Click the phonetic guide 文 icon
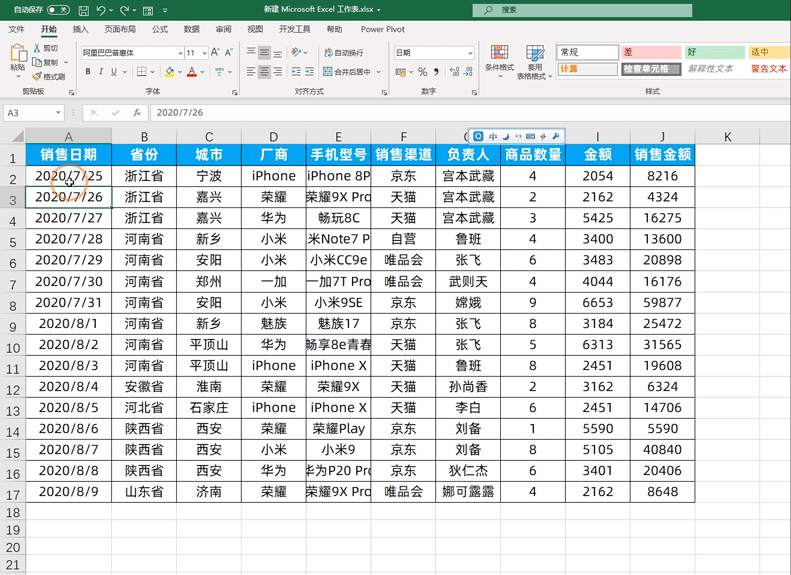This screenshot has width=791, height=575. [x=219, y=72]
